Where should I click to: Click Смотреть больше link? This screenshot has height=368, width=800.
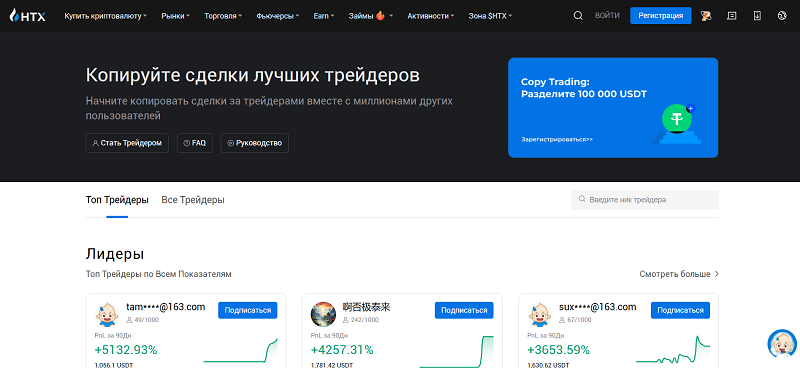[x=679, y=274]
